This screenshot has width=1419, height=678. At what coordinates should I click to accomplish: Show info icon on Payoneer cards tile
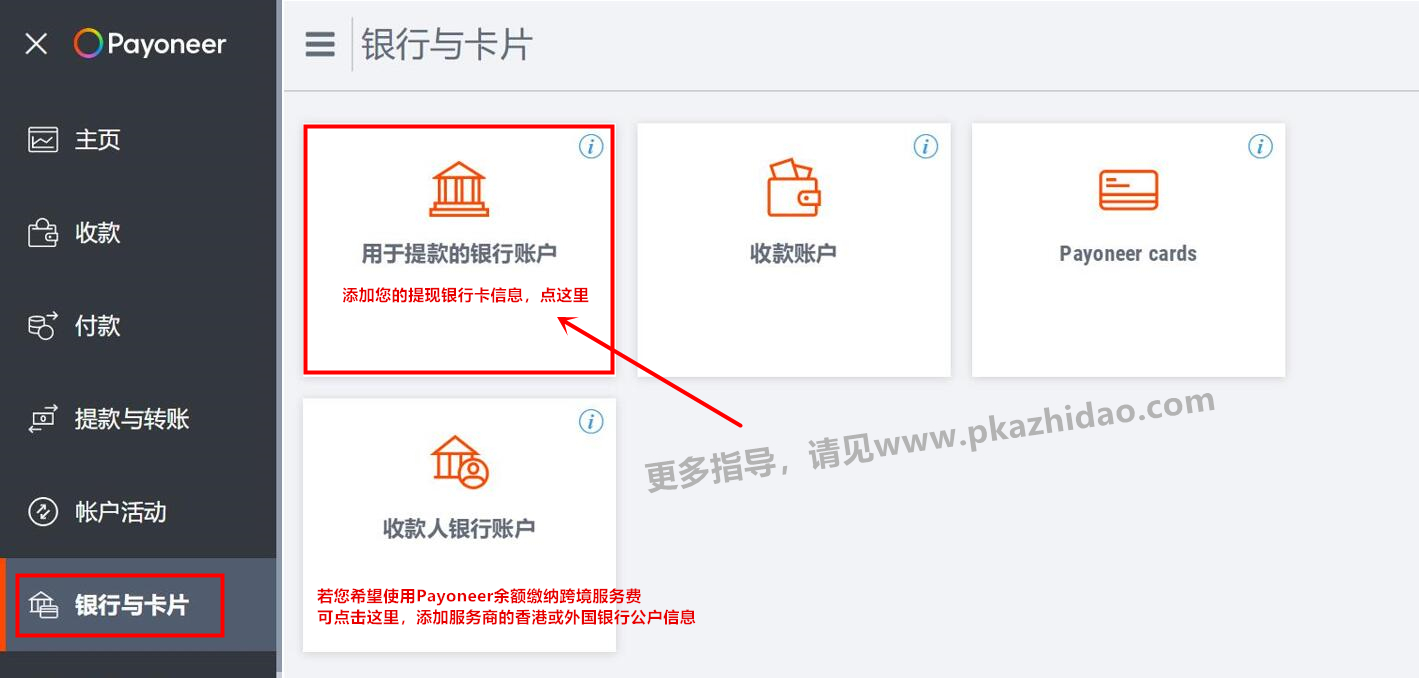(1260, 147)
